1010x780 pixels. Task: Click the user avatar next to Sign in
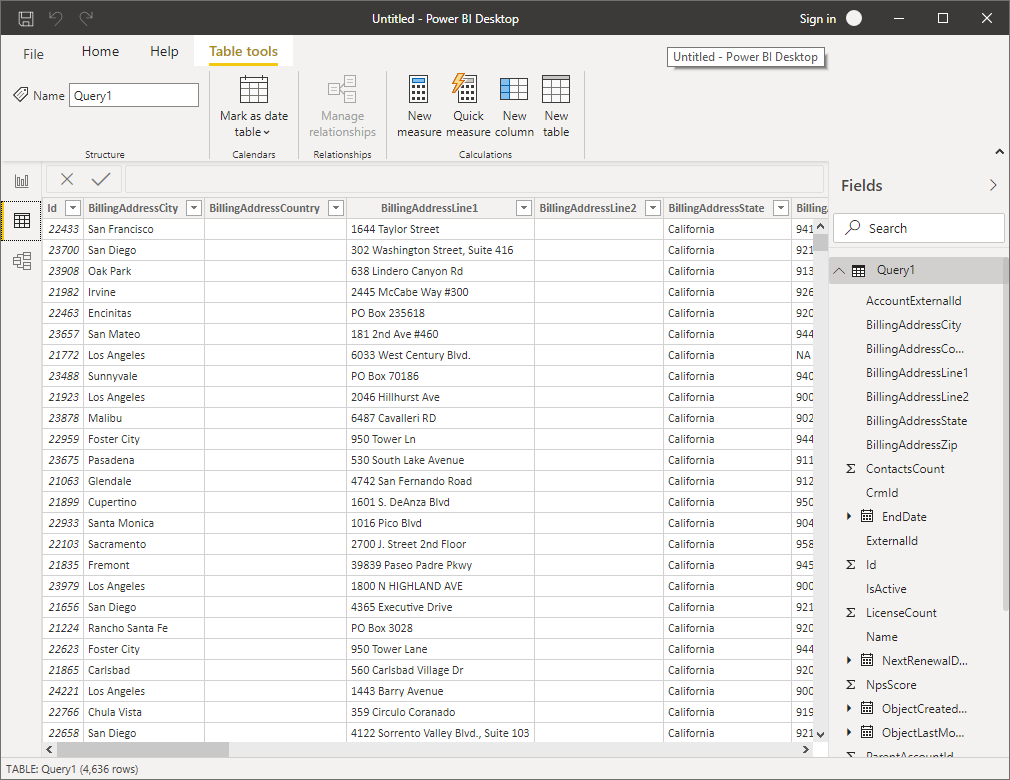click(854, 19)
